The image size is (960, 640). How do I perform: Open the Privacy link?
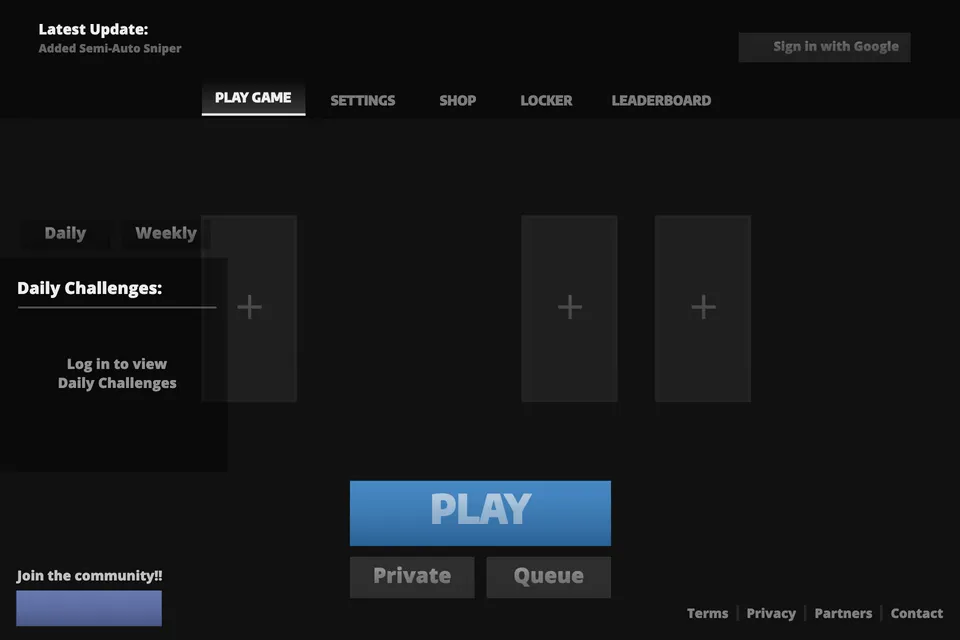coord(771,613)
